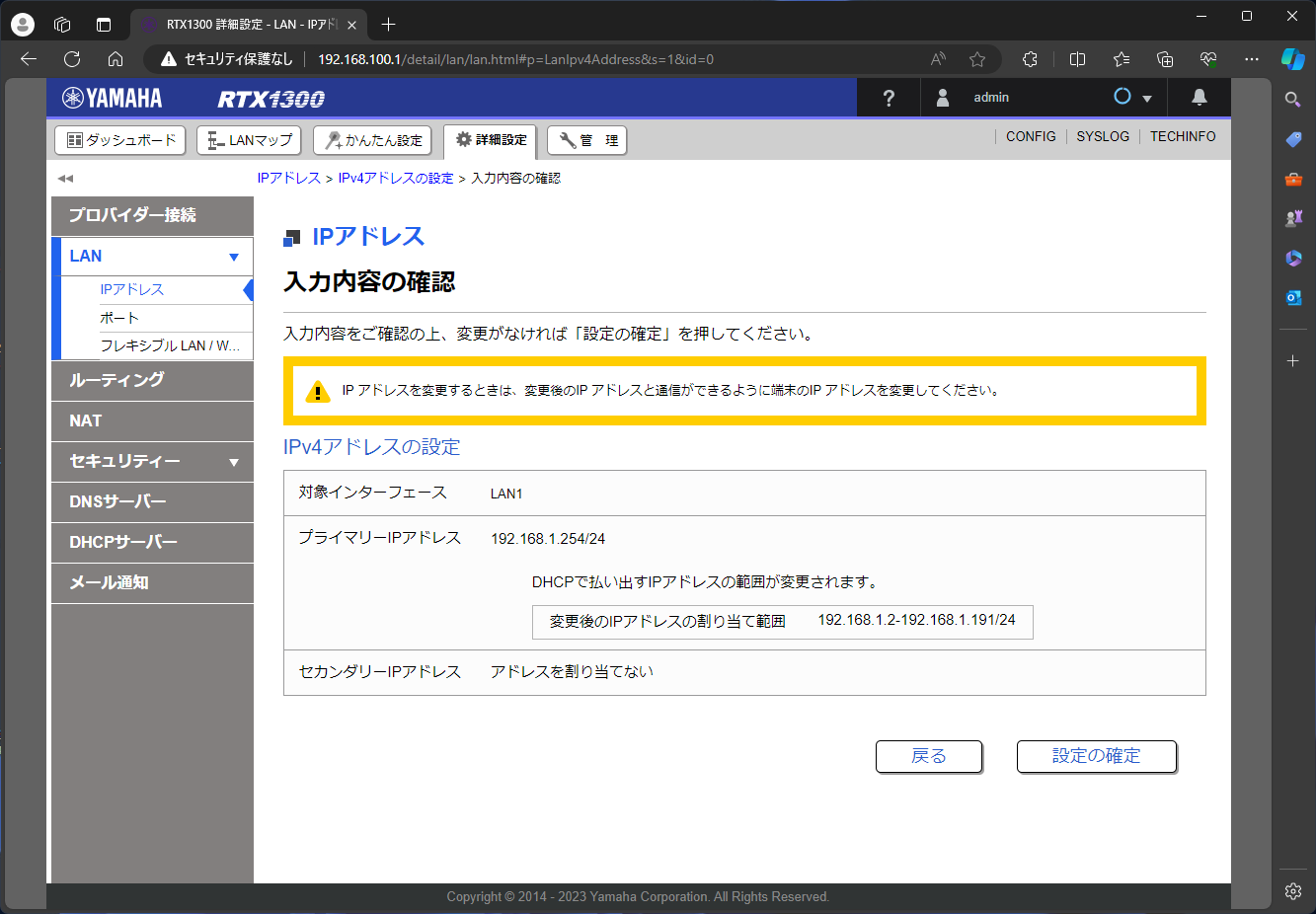Click 192.168.1.254/24 address value
Screen dimensions: 1316x914
[x=548, y=539]
